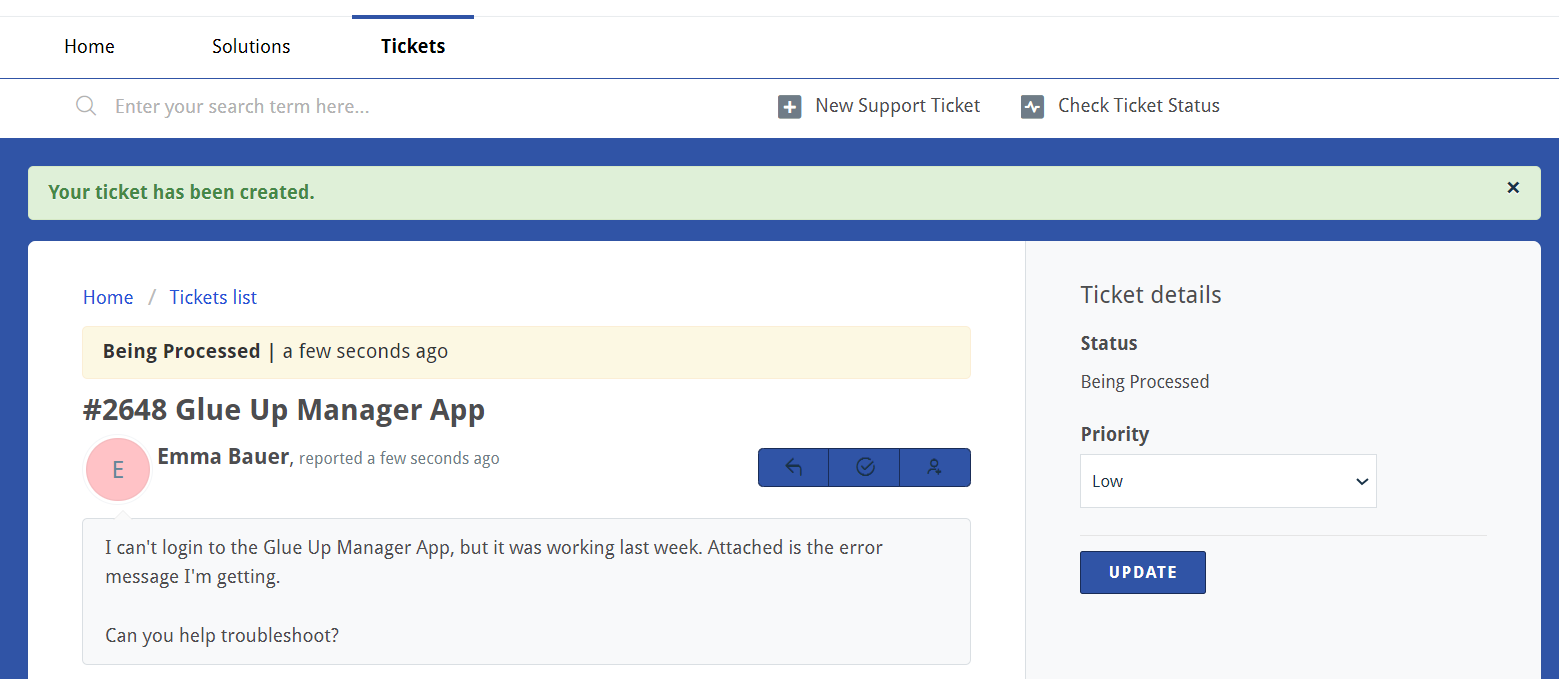Click the reply arrow icon button

pyautogui.click(x=794, y=467)
